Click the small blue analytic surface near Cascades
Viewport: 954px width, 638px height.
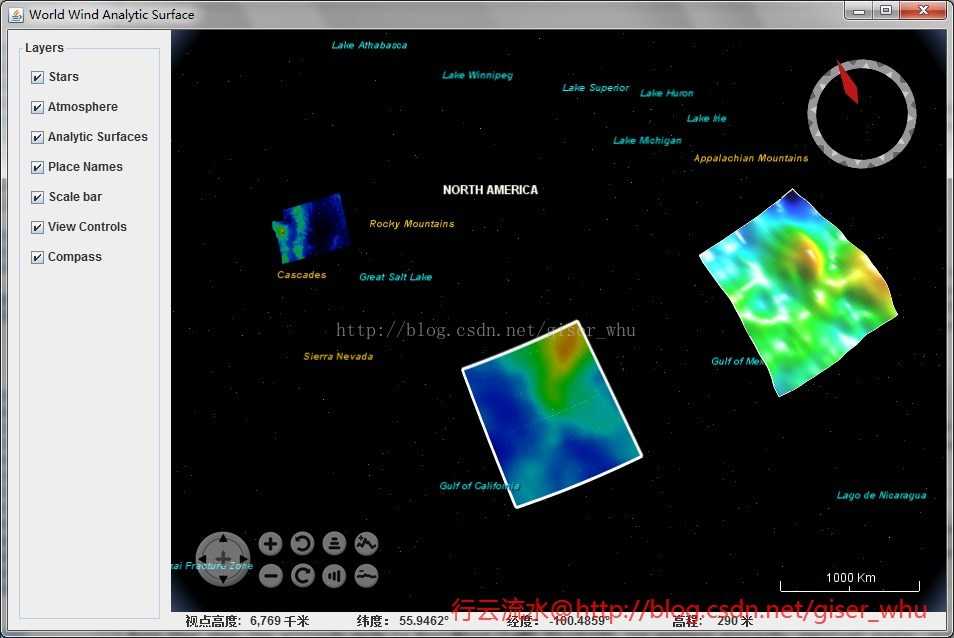point(311,227)
